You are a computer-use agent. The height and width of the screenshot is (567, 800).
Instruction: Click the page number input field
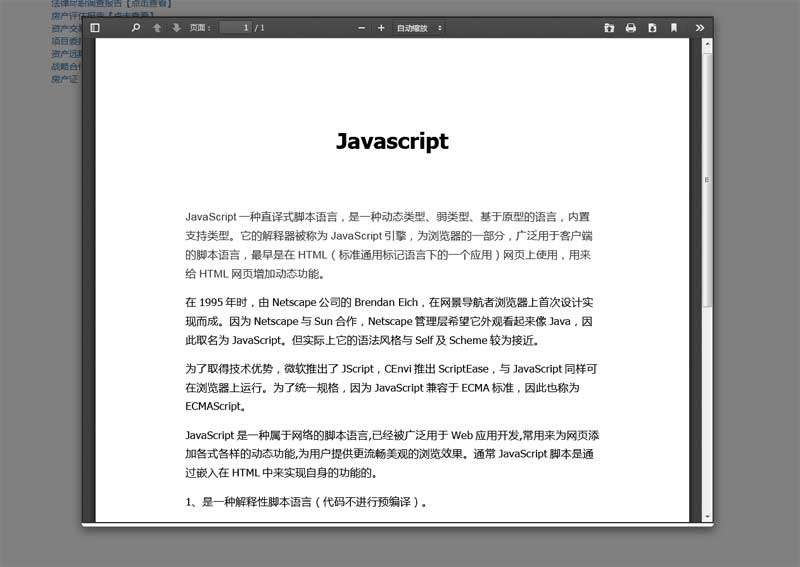235,28
